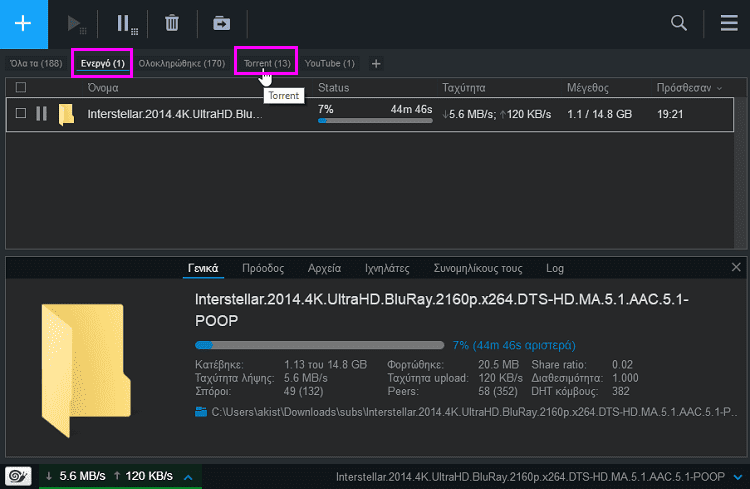Click the move to folder icon
This screenshot has width=750, height=489.
[221, 23]
